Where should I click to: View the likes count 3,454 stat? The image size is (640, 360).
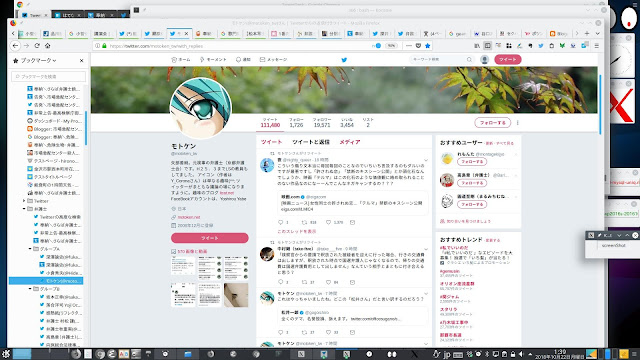[347, 123]
